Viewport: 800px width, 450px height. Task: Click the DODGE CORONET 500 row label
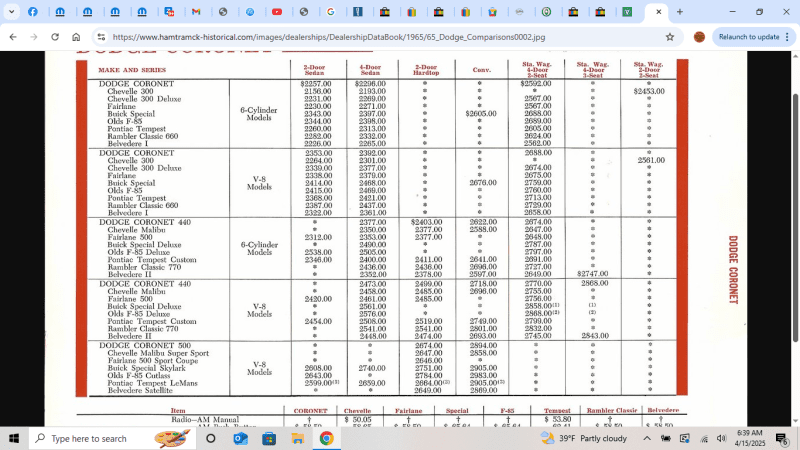(145, 345)
